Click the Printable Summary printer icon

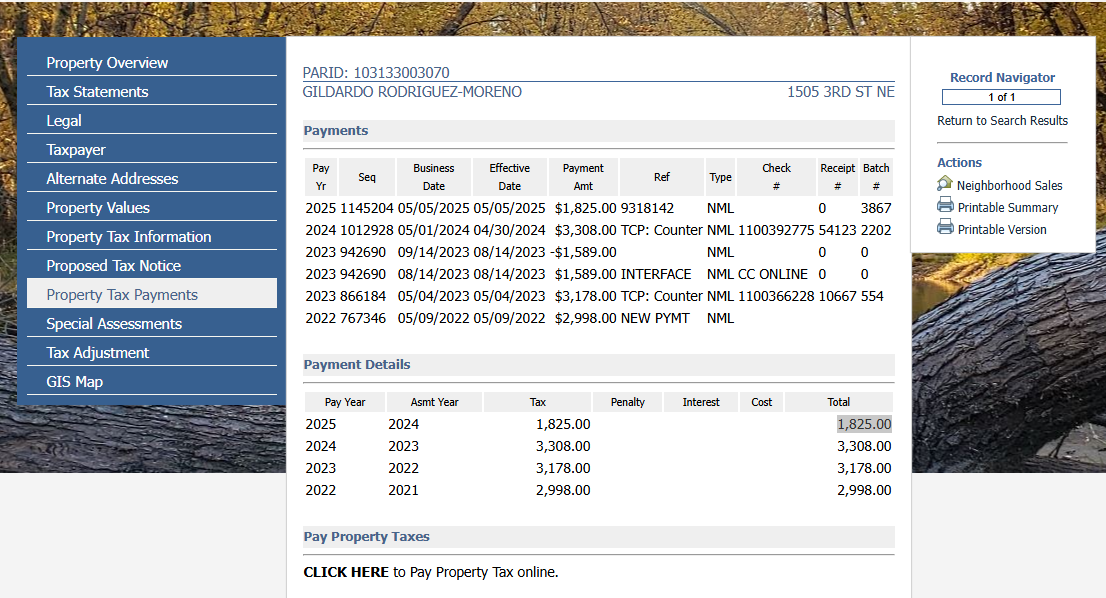click(x=945, y=206)
